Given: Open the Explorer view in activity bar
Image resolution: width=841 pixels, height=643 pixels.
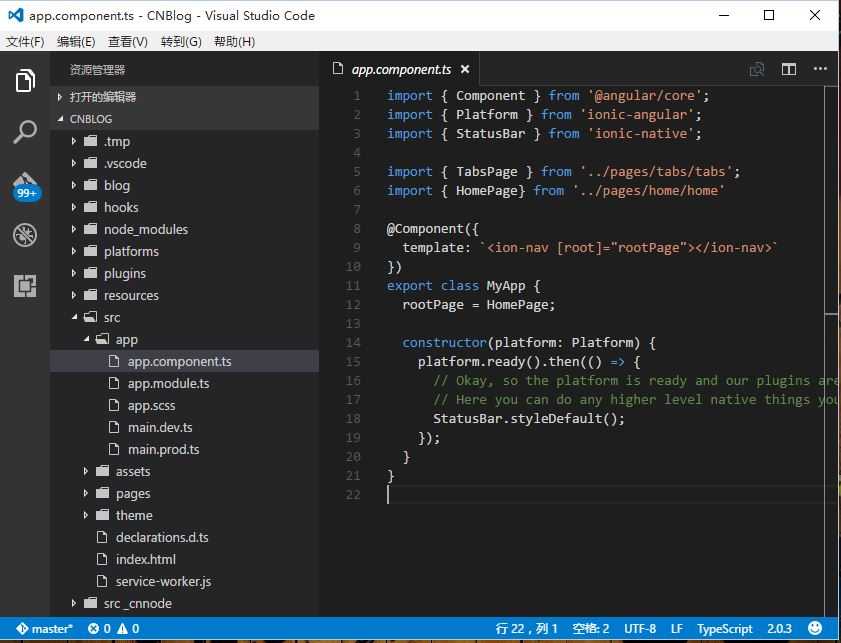Looking at the screenshot, I should point(25,81).
